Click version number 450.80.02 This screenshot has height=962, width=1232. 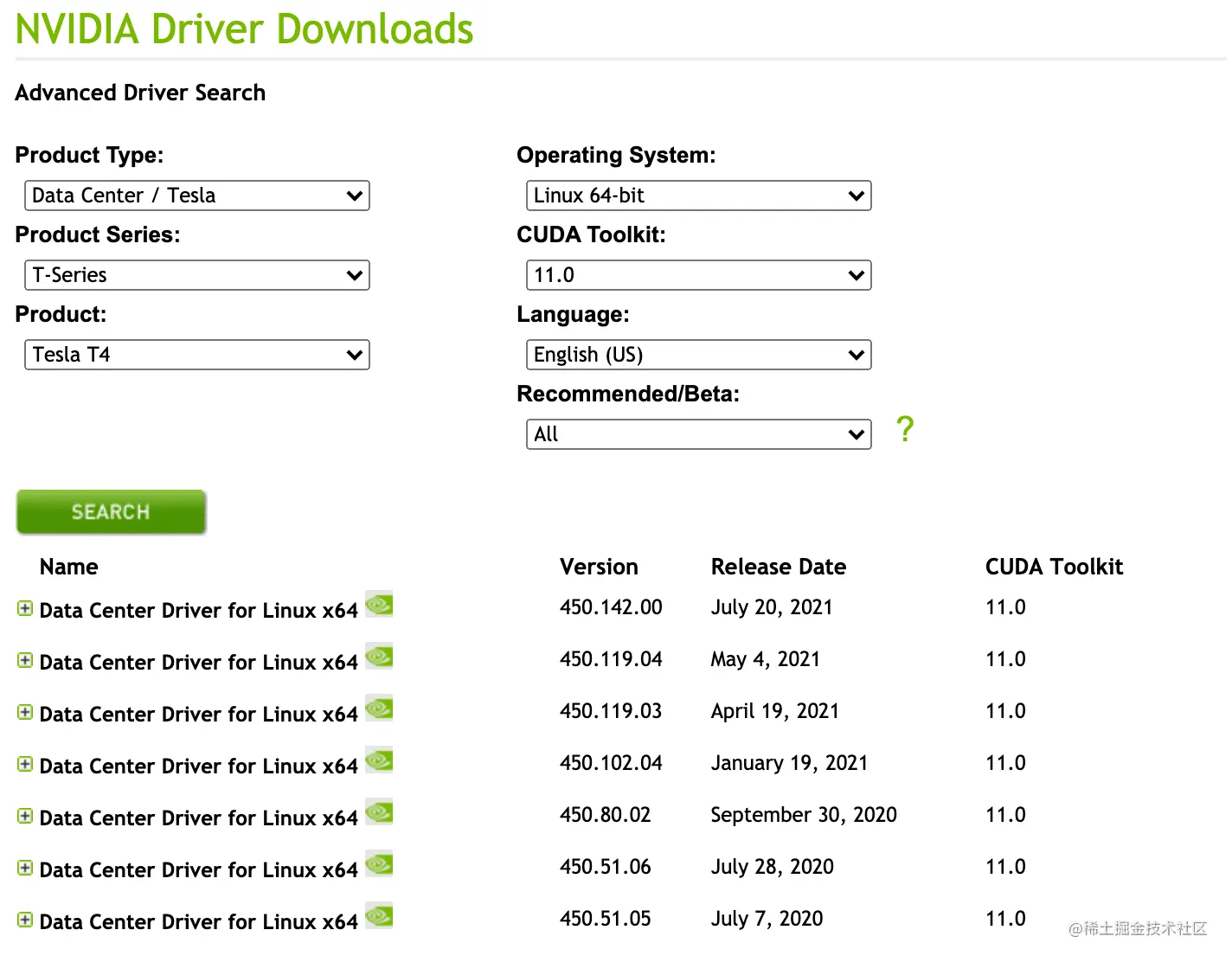(606, 815)
